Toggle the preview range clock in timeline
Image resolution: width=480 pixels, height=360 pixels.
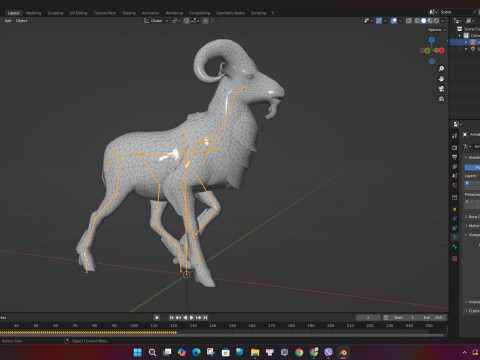point(386,318)
